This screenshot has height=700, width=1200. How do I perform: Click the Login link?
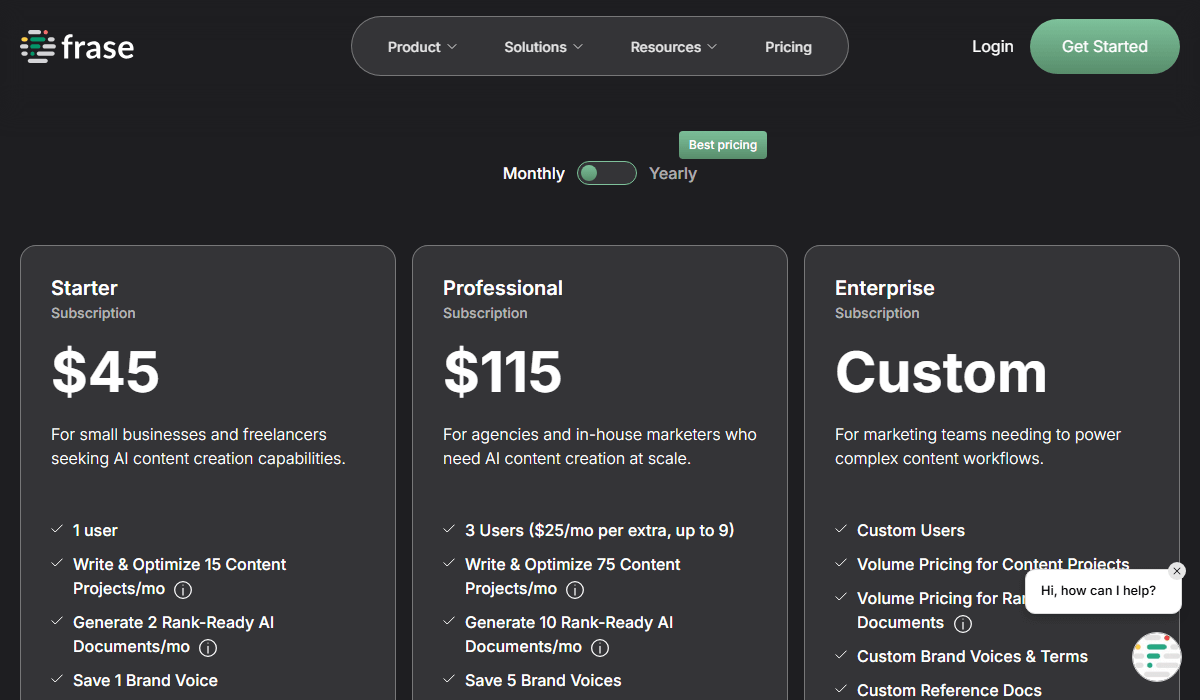(x=992, y=47)
